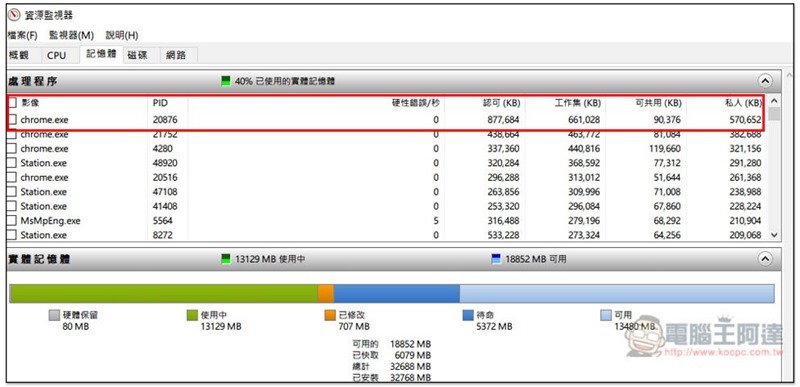
Task: Switch to the CPU tab
Action: 57,56
